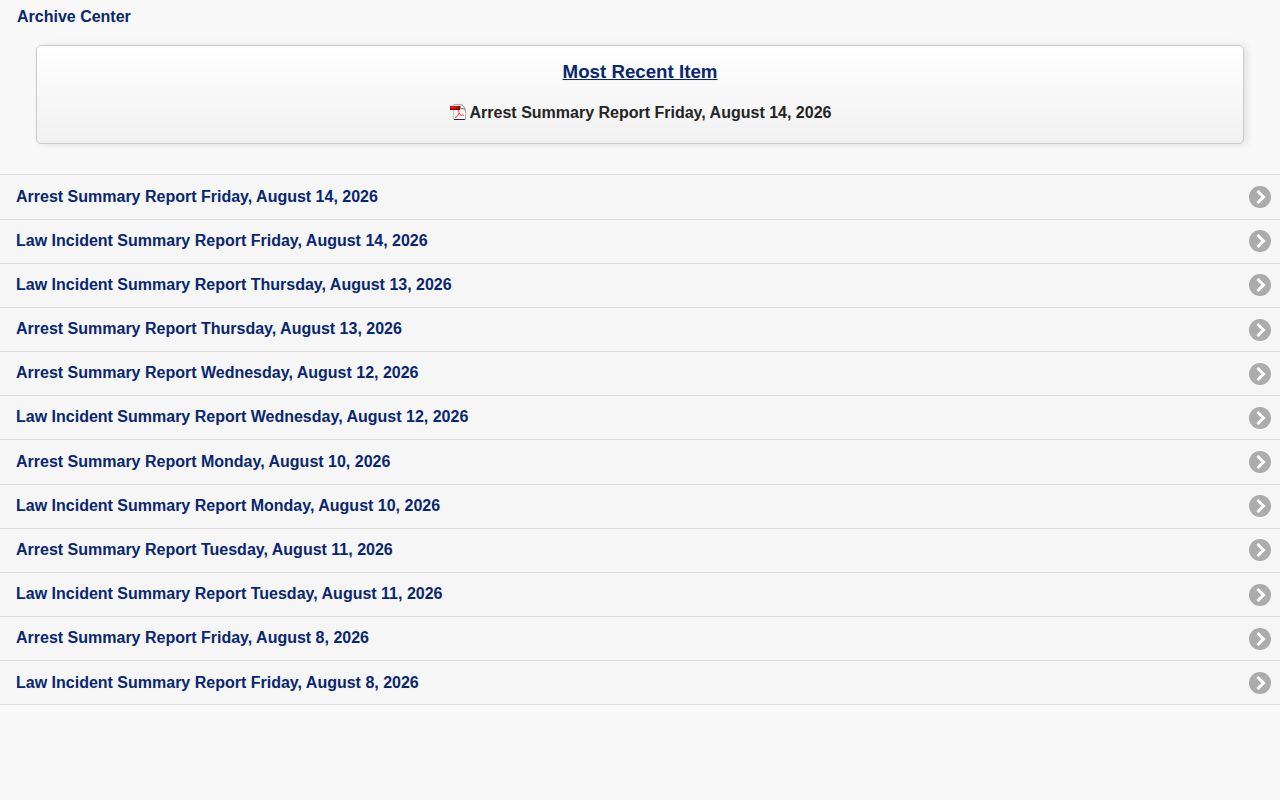The image size is (1280, 800).
Task: Open the featured Arrest Summary Report in the Most Recent Item box
Action: (x=650, y=113)
